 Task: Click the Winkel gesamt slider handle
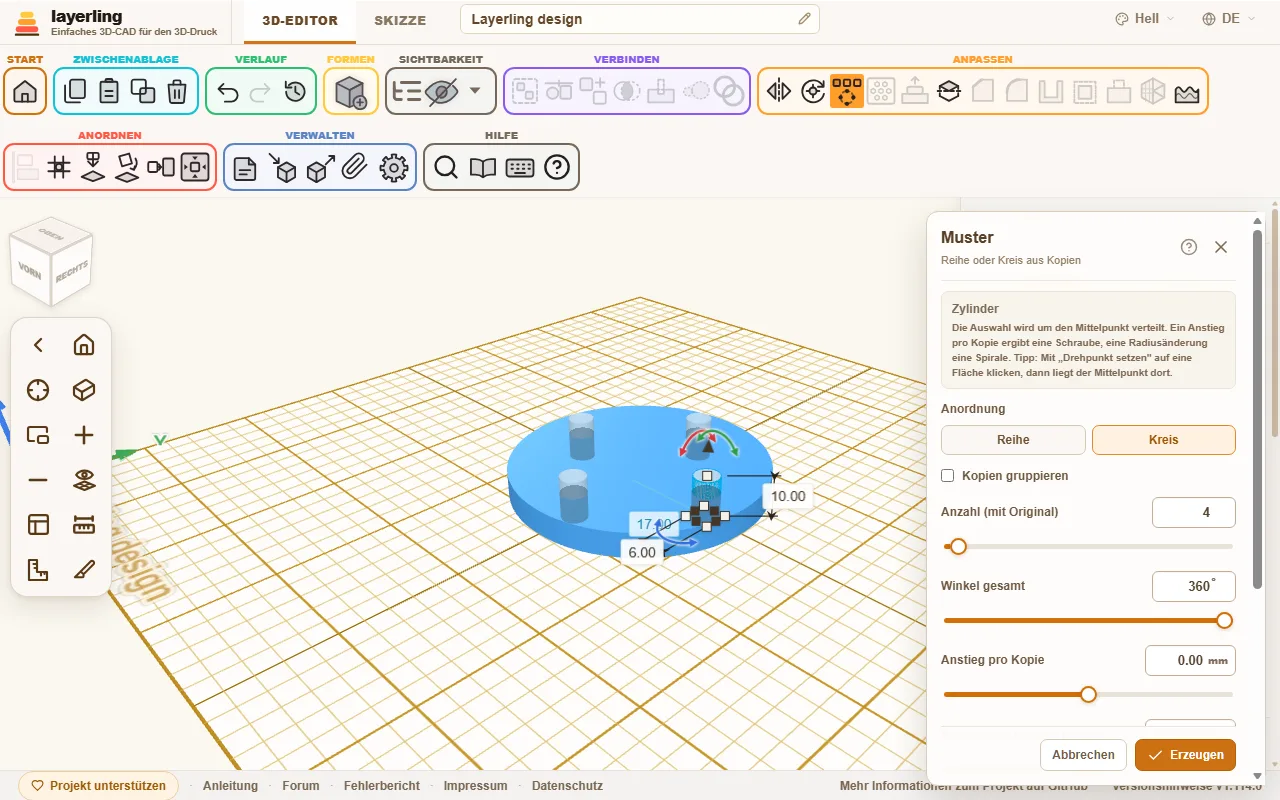tap(1224, 620)
